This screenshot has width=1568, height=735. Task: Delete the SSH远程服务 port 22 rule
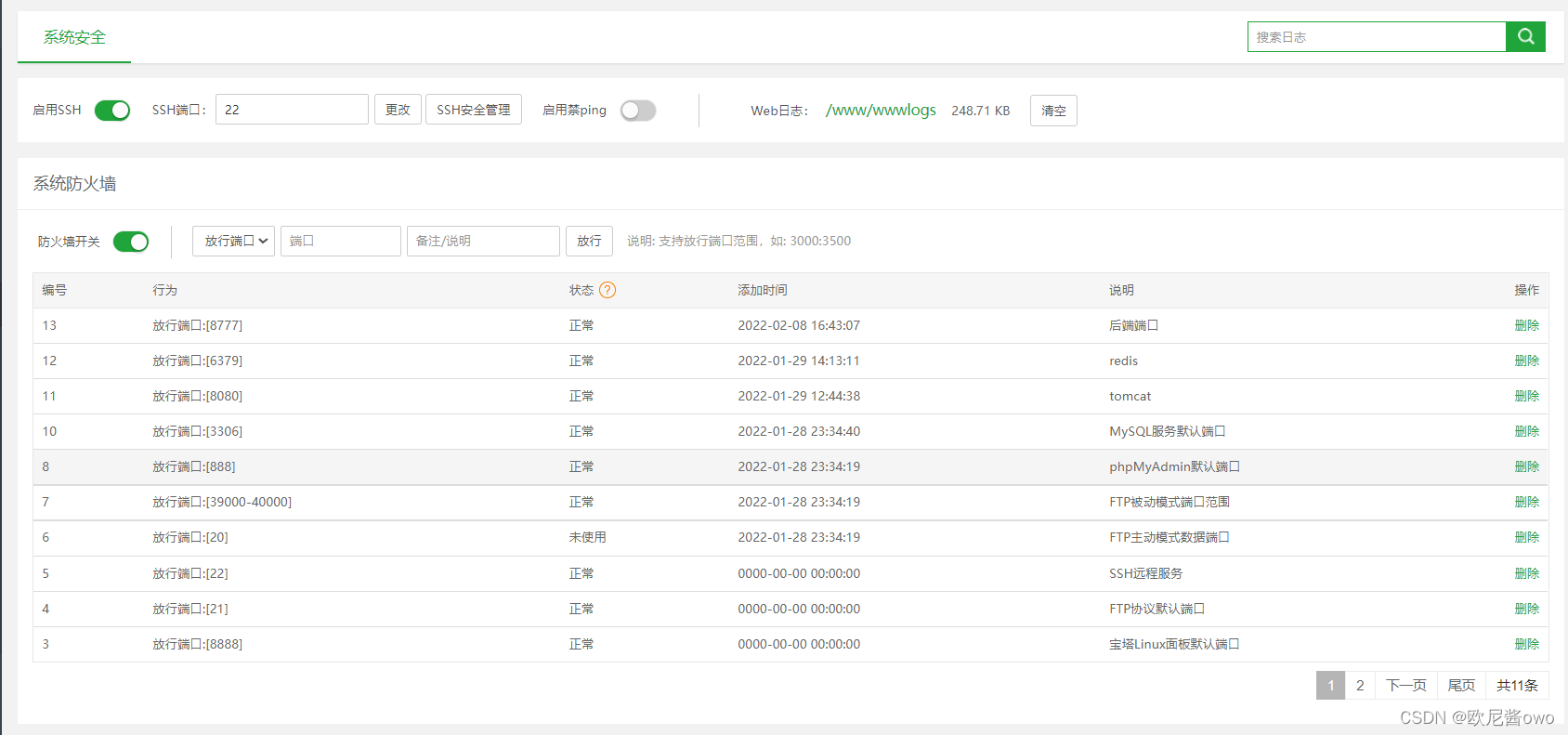pyautogui.click(x=1526, y=573)
